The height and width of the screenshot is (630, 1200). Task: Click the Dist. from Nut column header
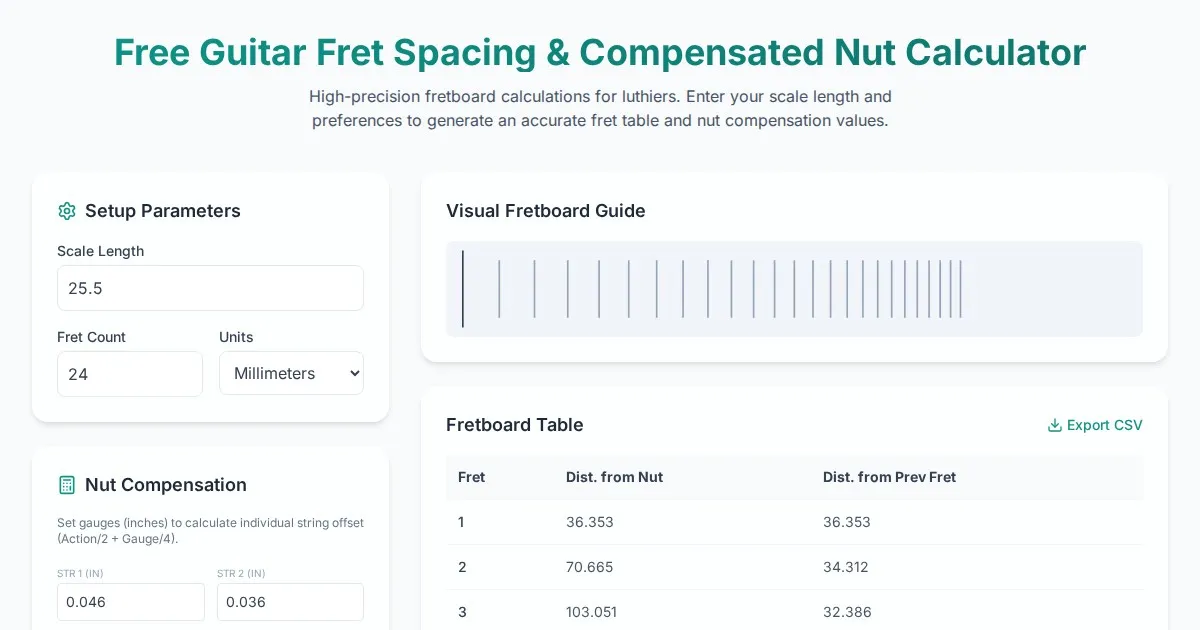click(x=614, y=477)
